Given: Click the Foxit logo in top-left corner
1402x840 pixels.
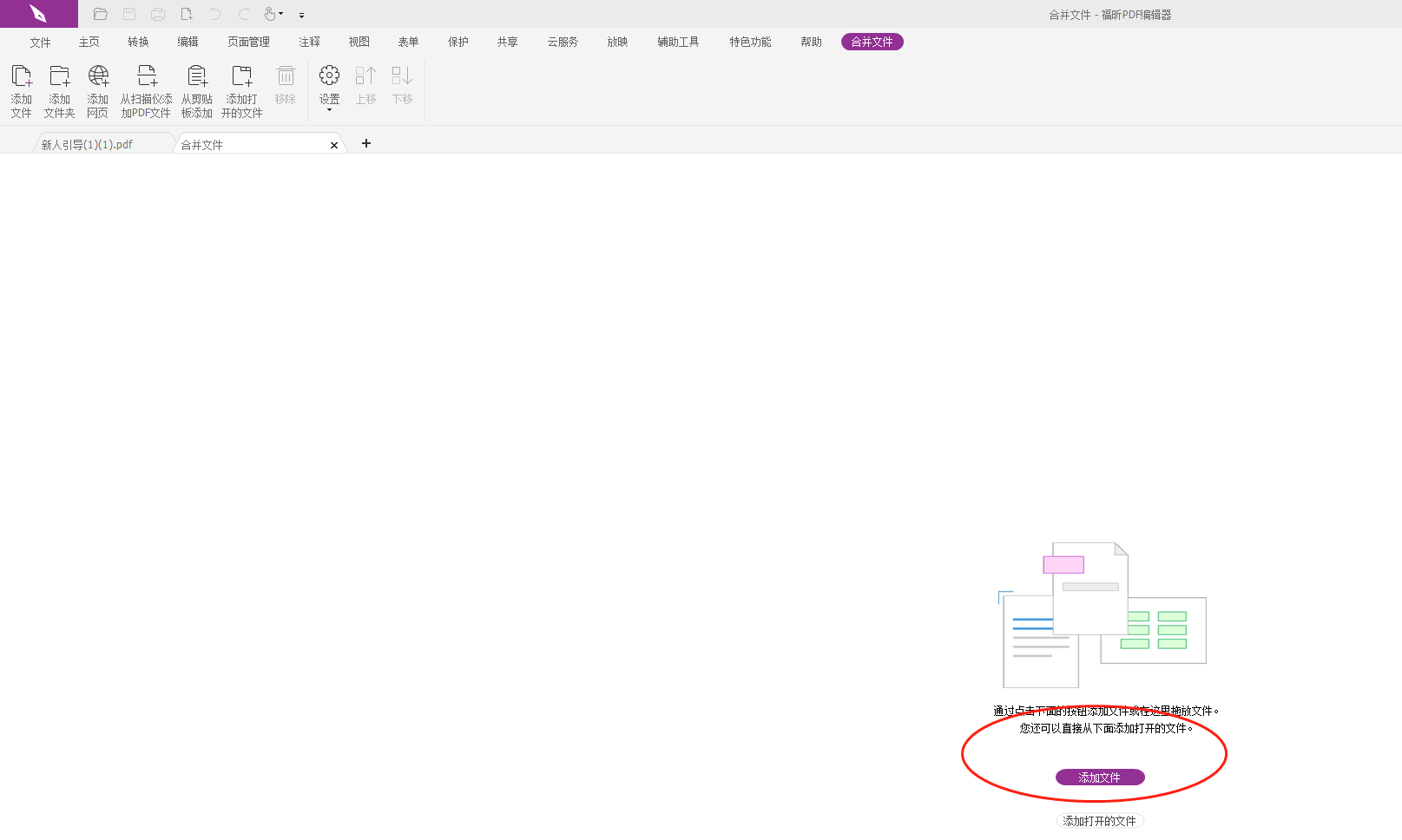Looking at the screenshot, I should [x=38, y=14].
